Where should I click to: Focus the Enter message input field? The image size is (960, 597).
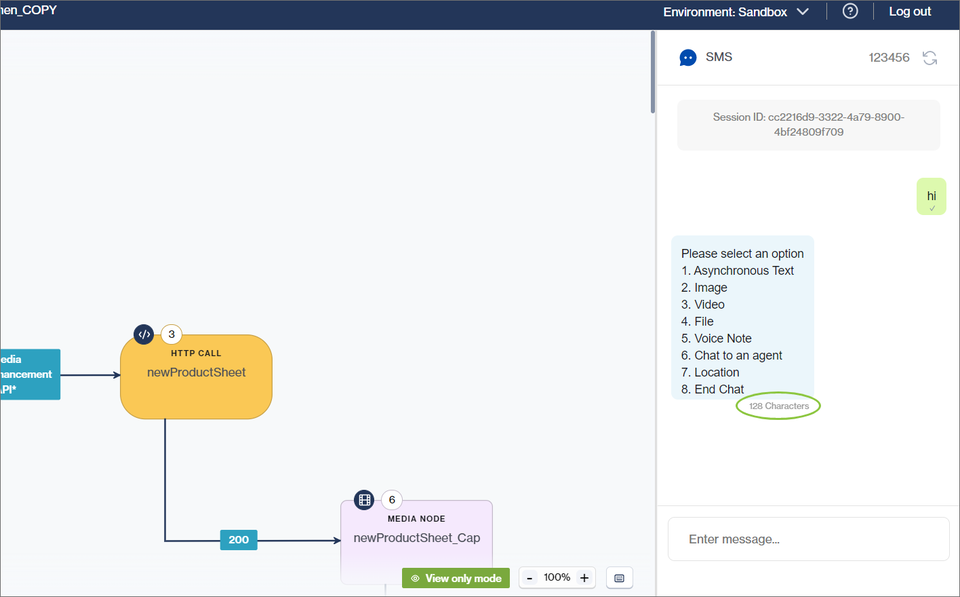[808, 539]
